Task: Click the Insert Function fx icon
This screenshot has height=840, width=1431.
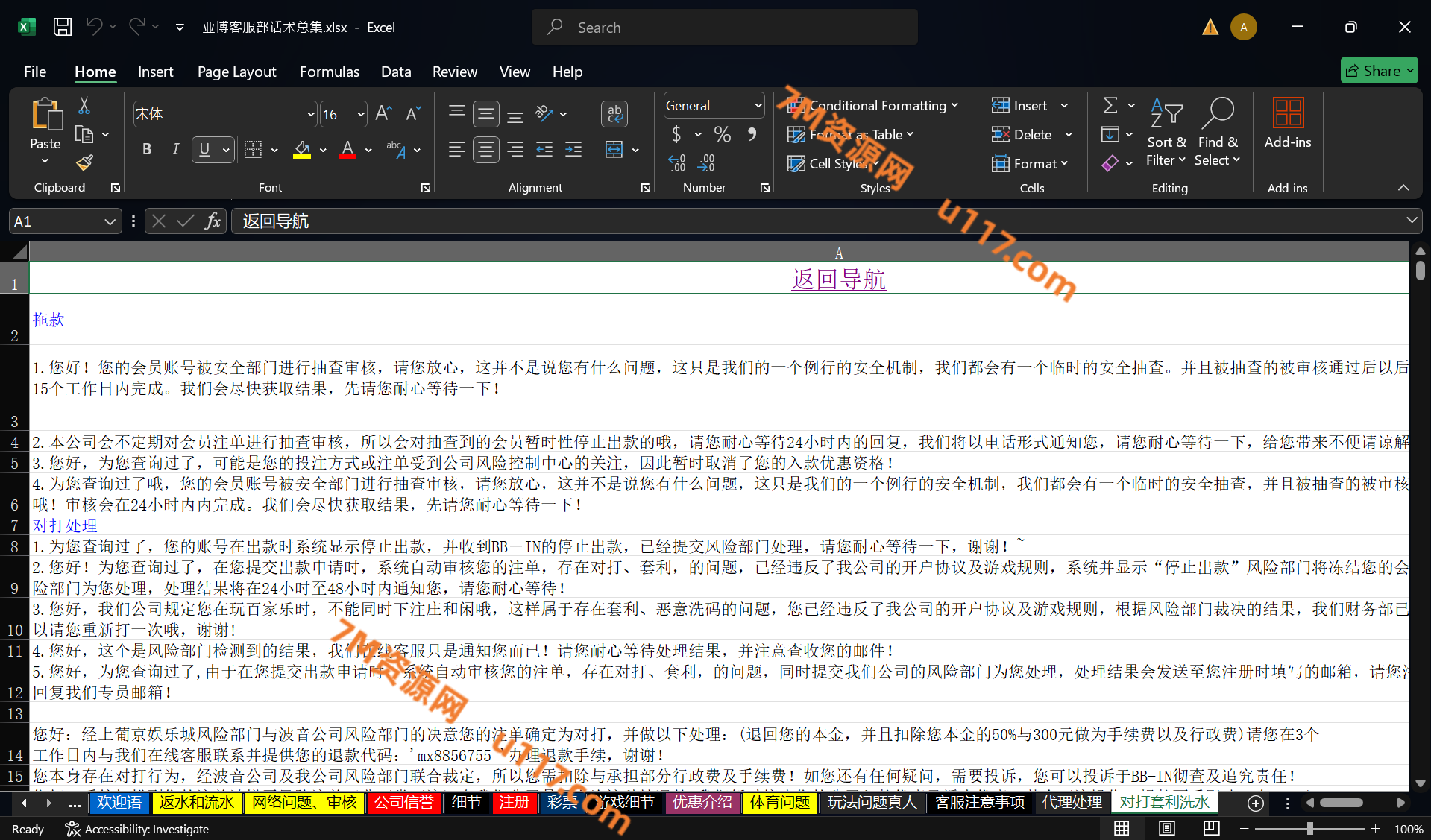Action: pos(213,221)
